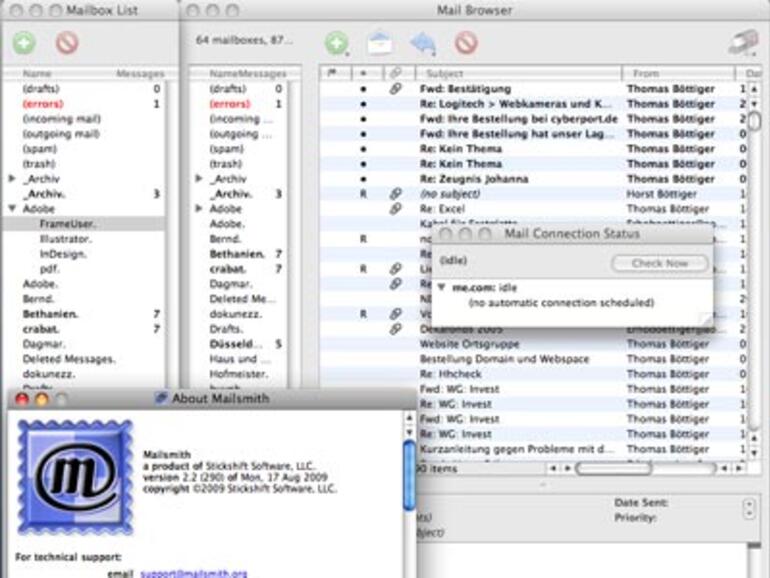Viewport: 770px width, 578px height.
Task: Expand Adobe in Mail Browser mailbox pane
Action: (x=199, y=209)
